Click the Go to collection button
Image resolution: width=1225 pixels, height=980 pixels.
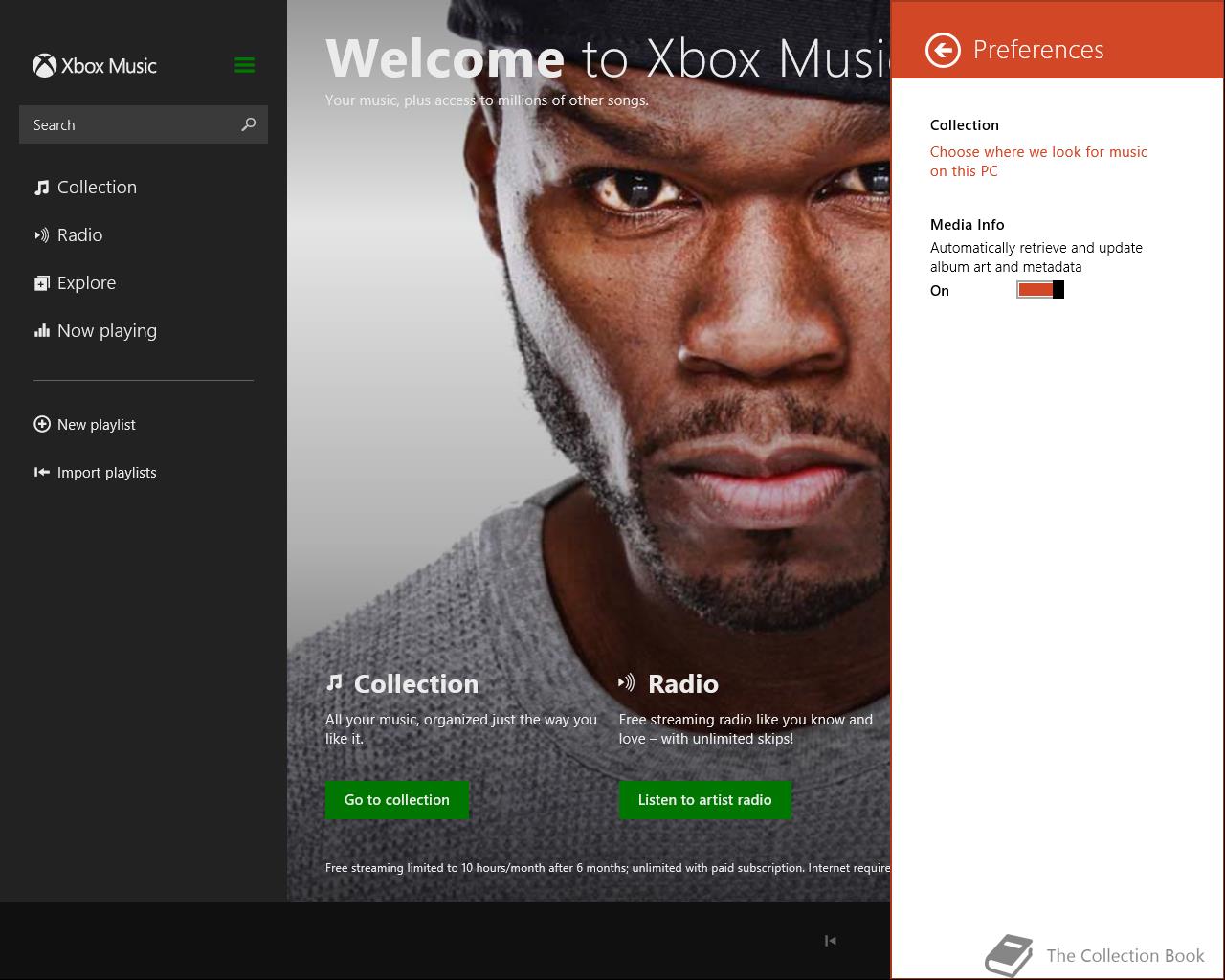point(397,800)
